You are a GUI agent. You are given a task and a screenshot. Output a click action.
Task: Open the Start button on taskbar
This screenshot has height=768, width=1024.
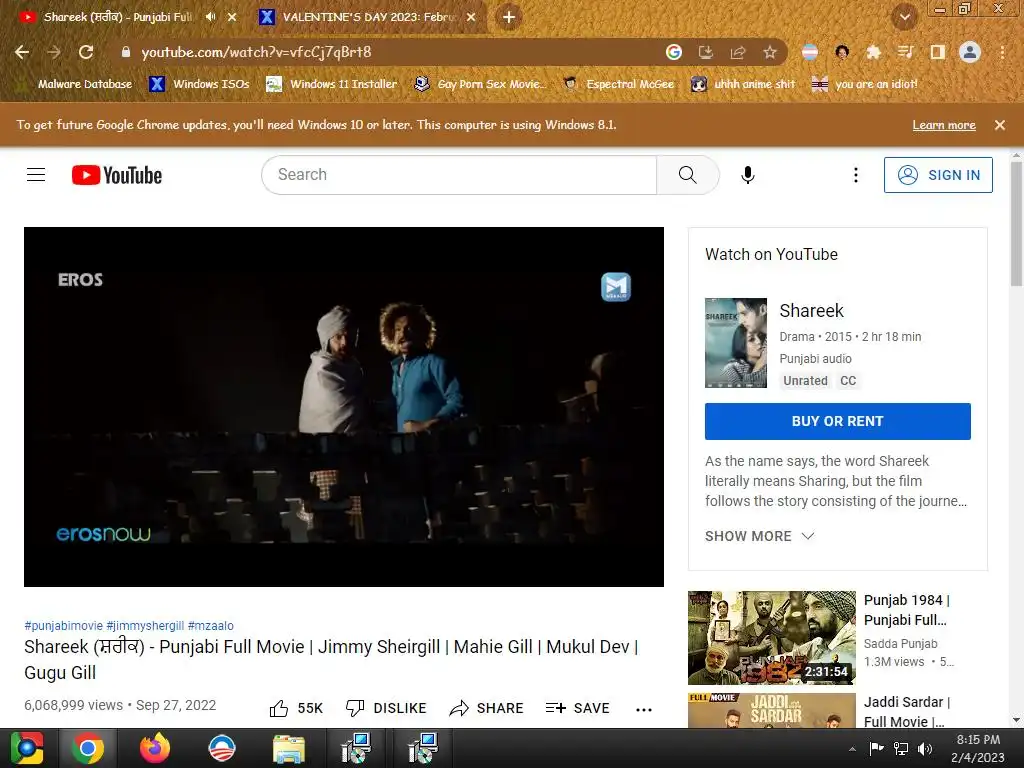pos(27,748)
